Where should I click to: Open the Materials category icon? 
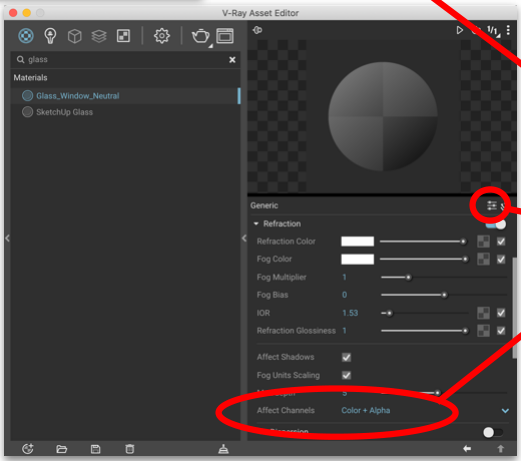pyautogui.click(x=26, y=36)
